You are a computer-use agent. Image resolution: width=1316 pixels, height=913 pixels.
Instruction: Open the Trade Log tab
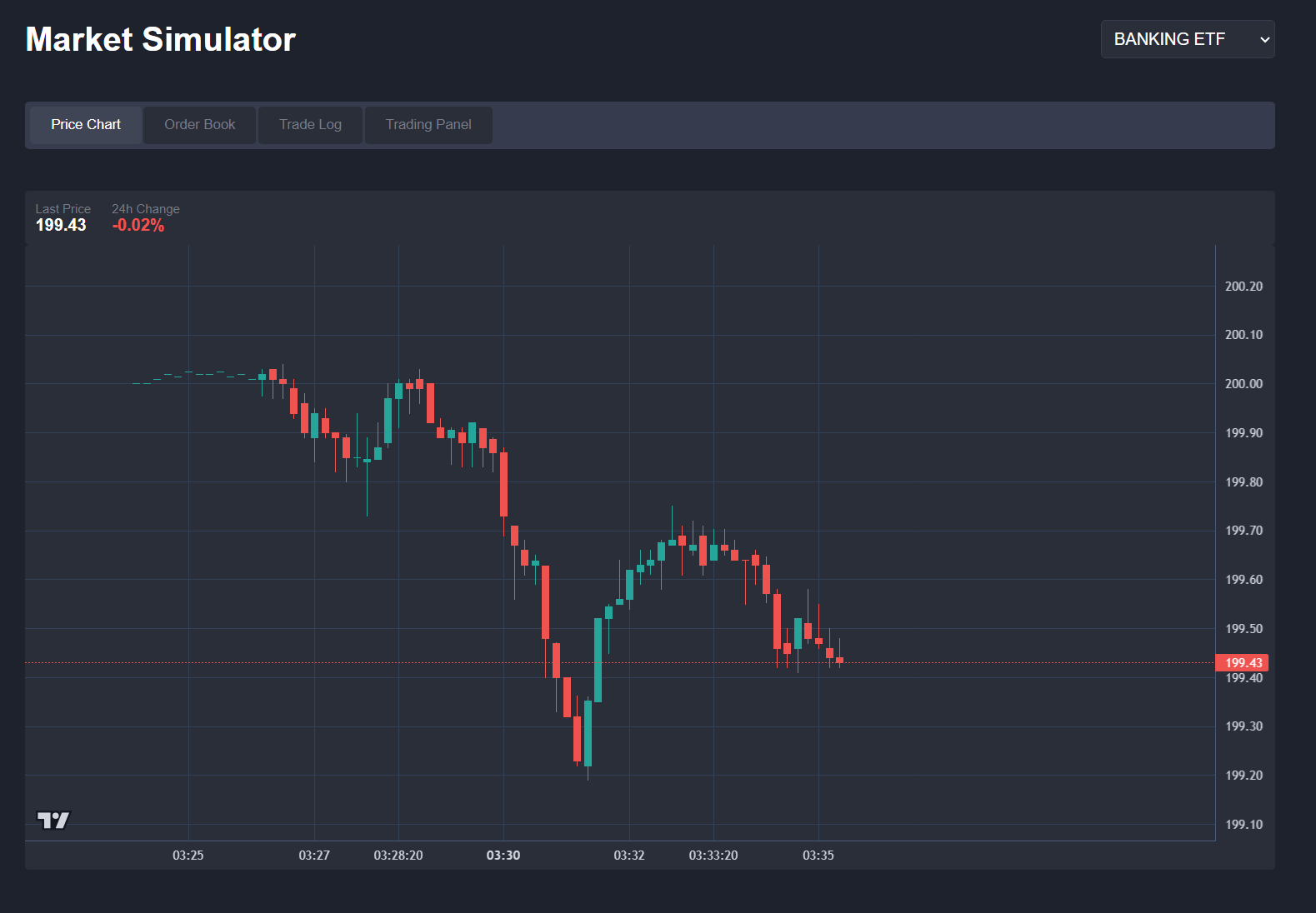(x=310, y=125)
